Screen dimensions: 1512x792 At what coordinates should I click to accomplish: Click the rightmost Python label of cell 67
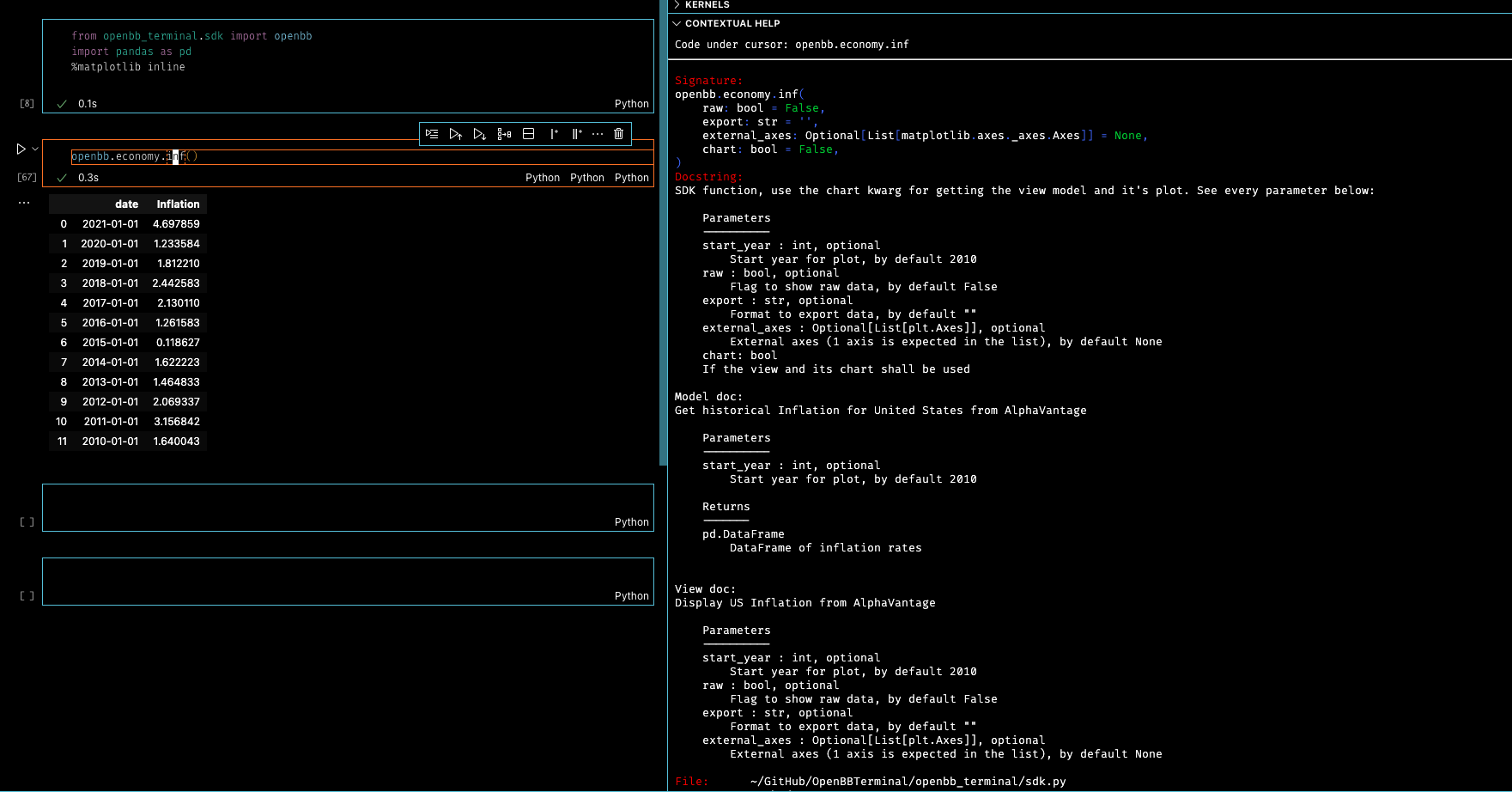[x=632, y=178]
